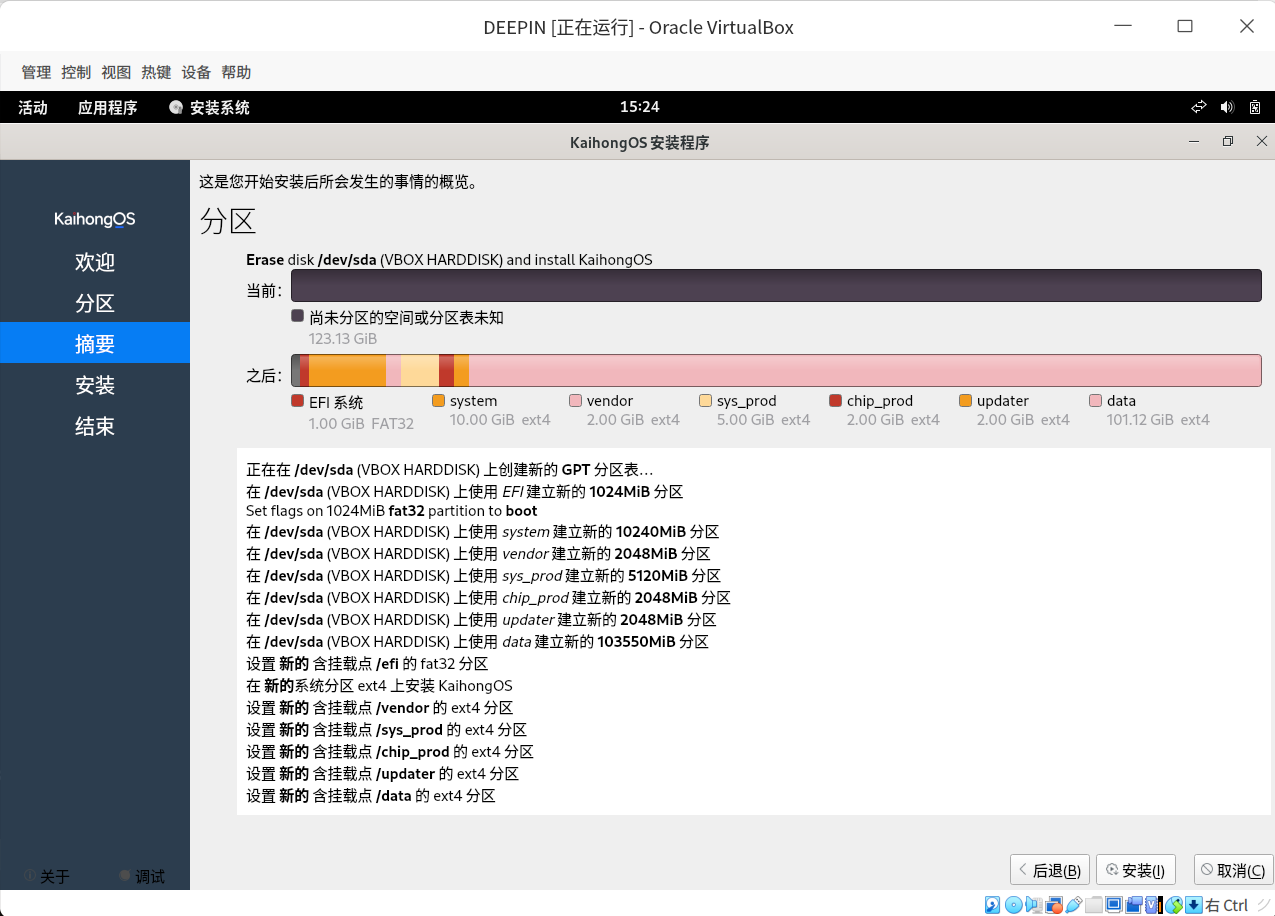Viewport: 1275px width, 916px height.
Task: Click the shared folders icon in VirtualBox status bar
Action: pyautogui.click(x=1094, y=905)
